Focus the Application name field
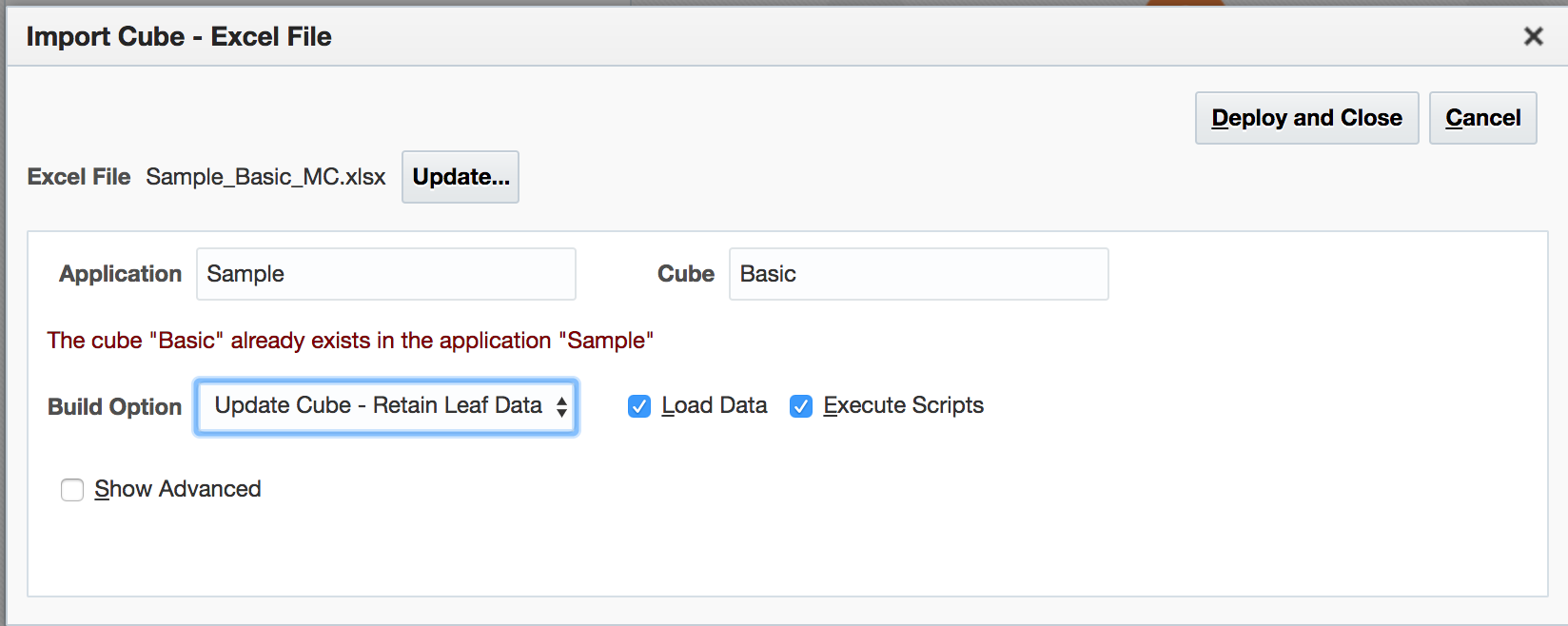Image resolution: width=1568 pixels, height=626 pixels. pyautogui.click(x=385, y=274)
